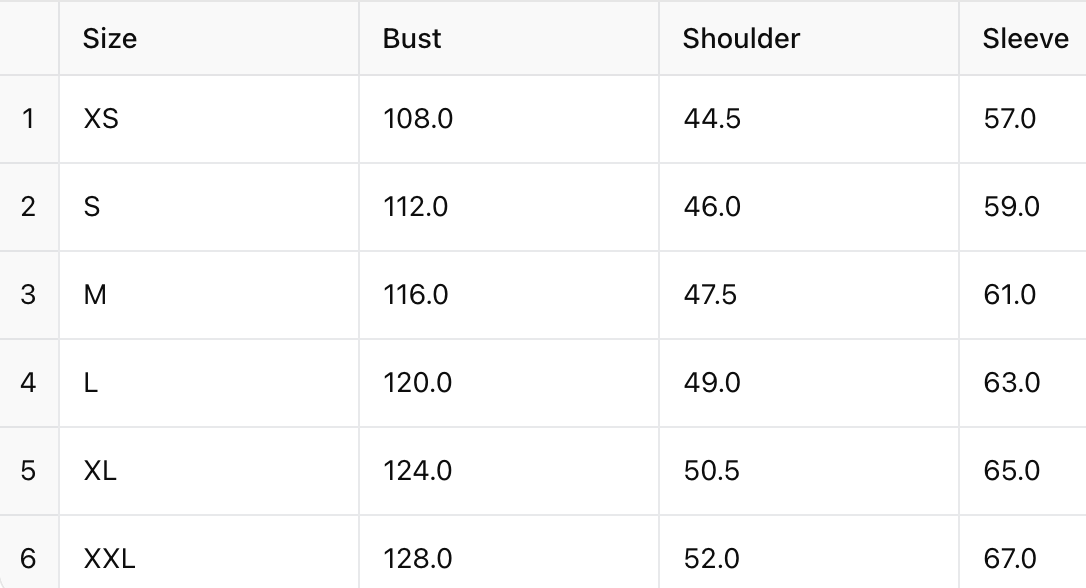Screen dimensions: 1086x588
Task: Select row number 2
Action: [28, 207]
